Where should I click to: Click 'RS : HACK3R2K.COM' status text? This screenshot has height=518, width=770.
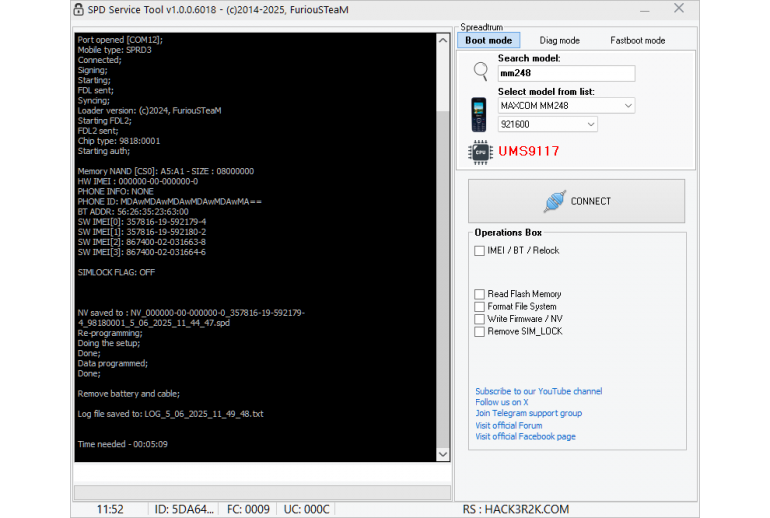(516, 510)
